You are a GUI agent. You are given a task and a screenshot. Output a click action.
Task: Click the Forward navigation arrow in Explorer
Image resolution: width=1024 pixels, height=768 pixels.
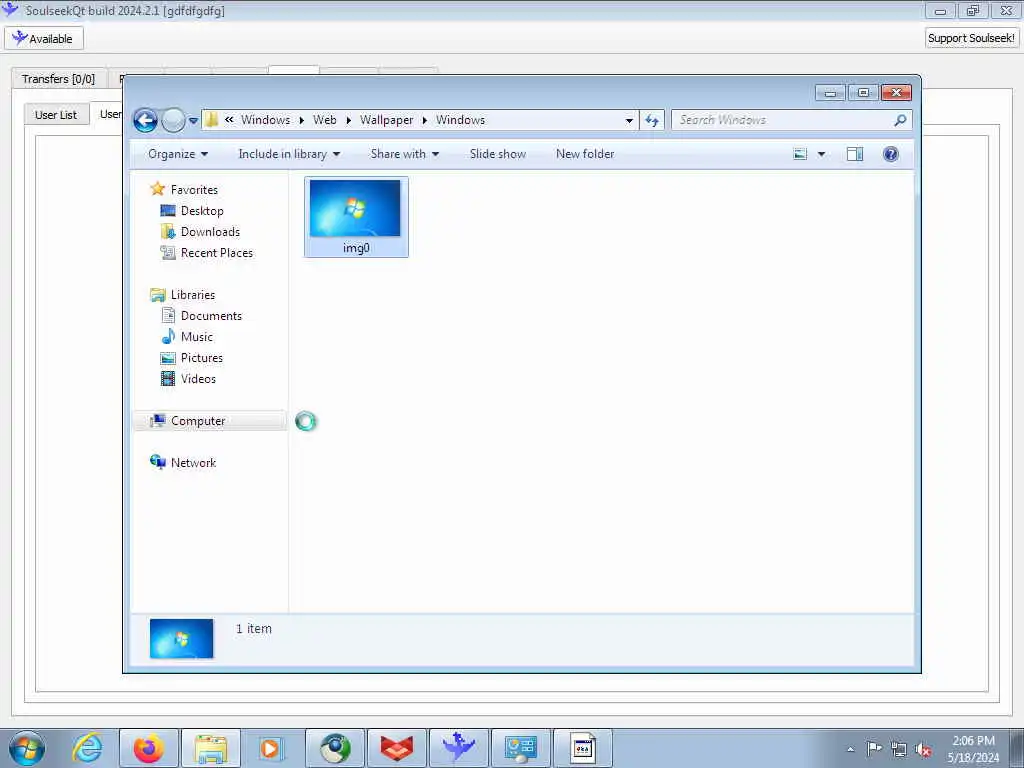coord(173,120)
